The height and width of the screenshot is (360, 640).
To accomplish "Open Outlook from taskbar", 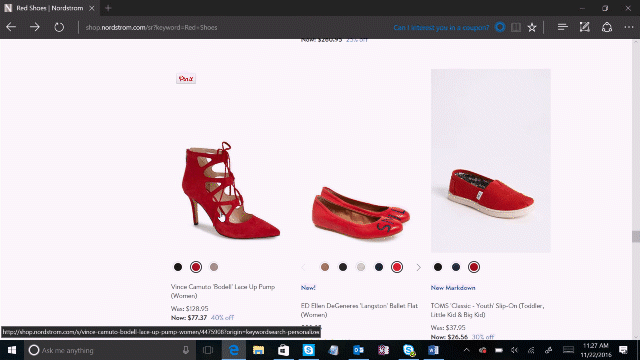I will pyautogui.click(x=358, y=350).
